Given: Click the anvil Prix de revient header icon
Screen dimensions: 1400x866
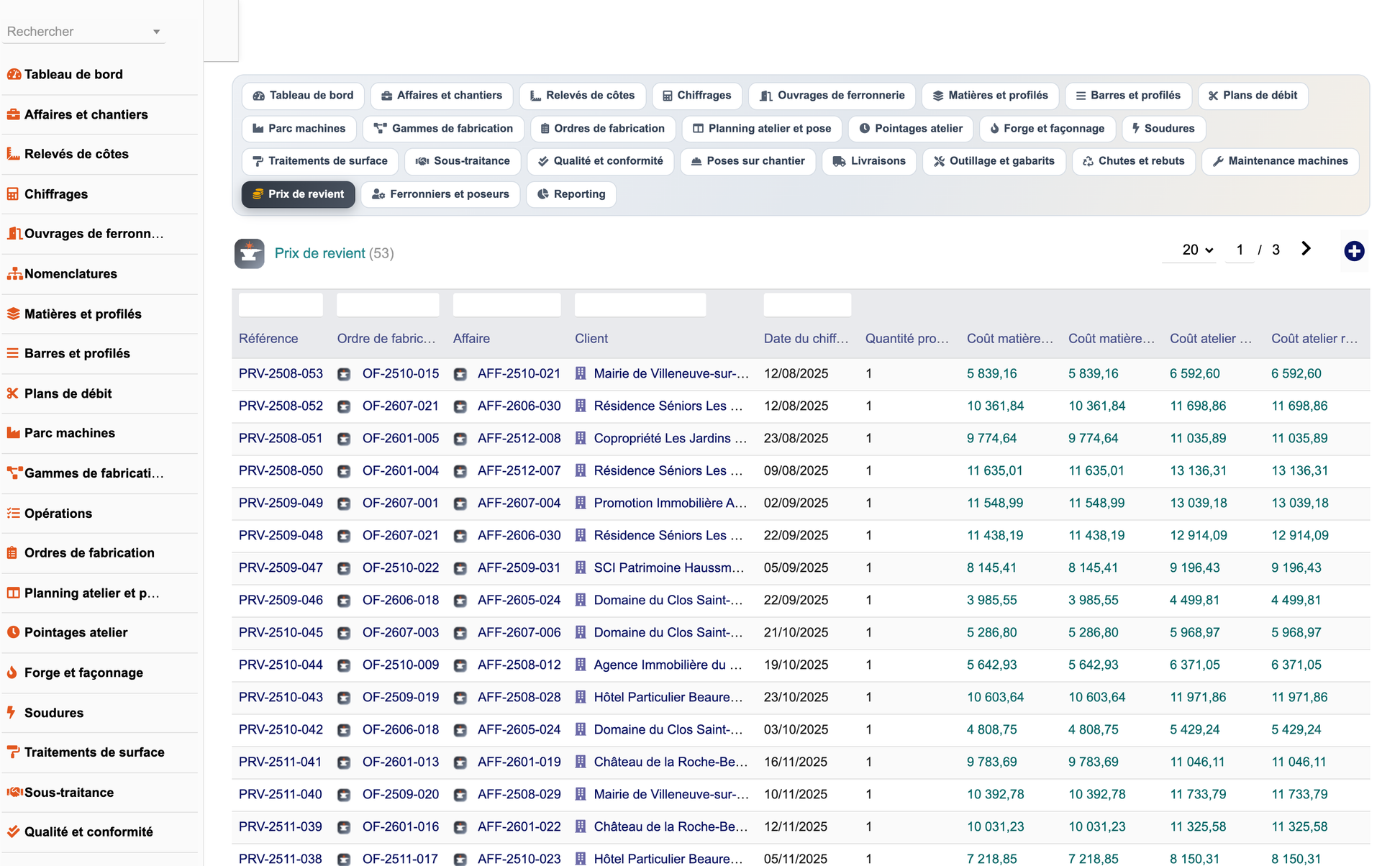Looking at the screenshot, I should 250,253.
